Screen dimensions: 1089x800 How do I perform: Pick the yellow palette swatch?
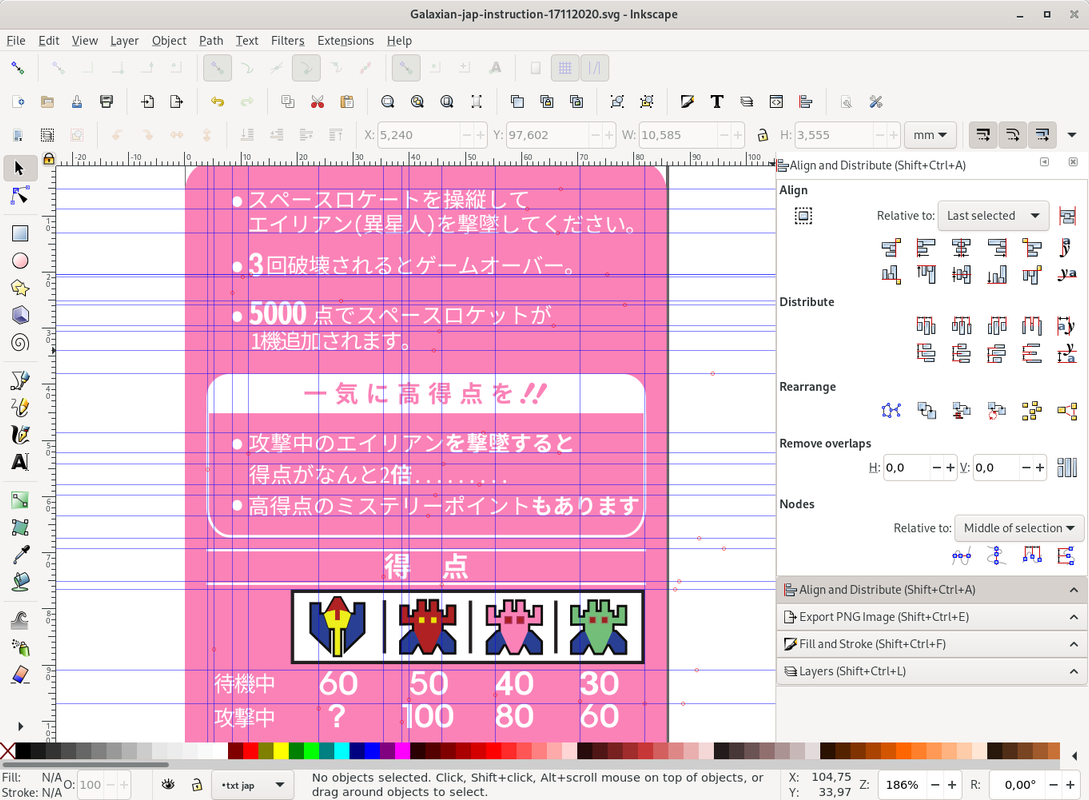coord(280,751)
